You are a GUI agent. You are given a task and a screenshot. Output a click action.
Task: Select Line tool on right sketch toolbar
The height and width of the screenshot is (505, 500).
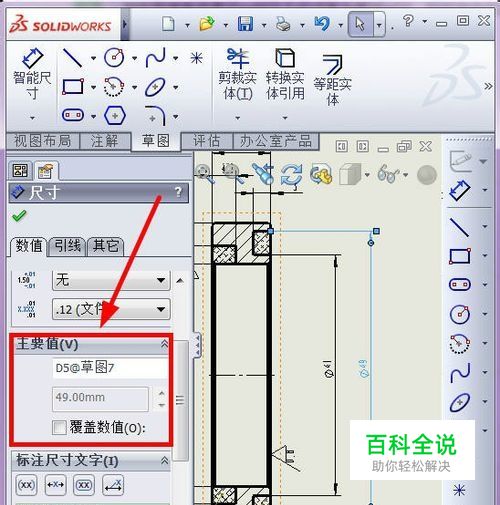[460, 227]
